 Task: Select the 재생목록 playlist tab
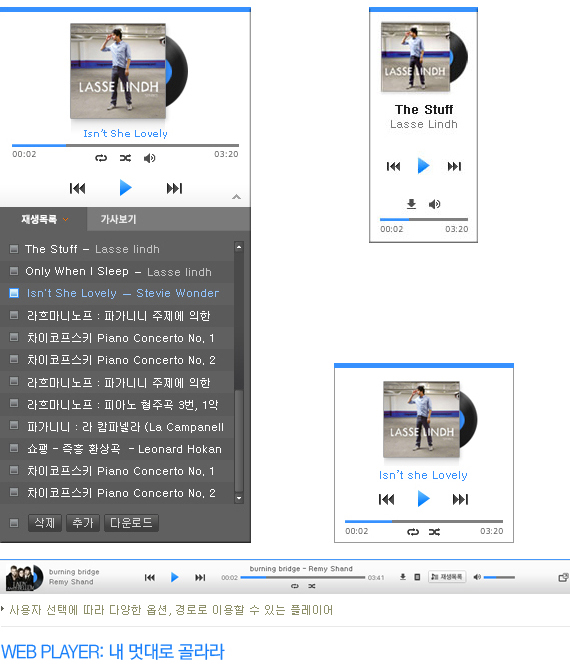point(39,219)
